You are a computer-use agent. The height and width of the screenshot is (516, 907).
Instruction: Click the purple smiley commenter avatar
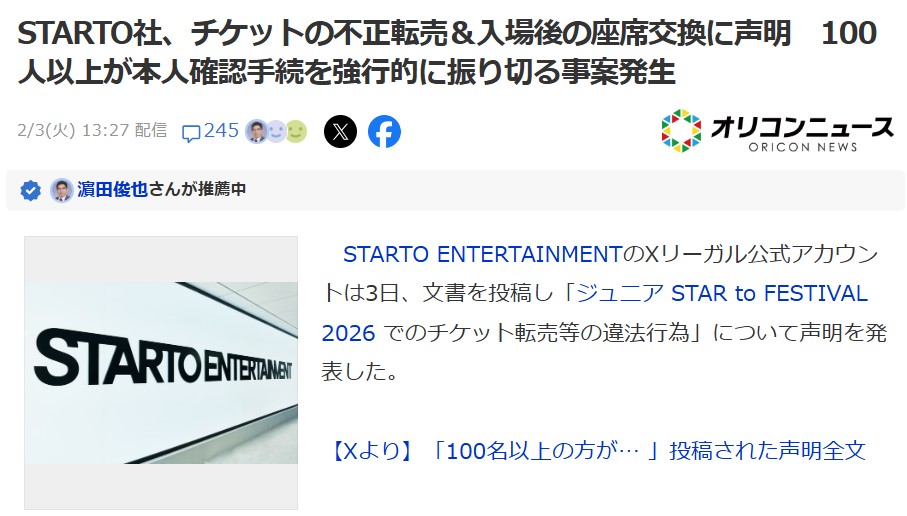pyautogui.click(x=276, y=131)
